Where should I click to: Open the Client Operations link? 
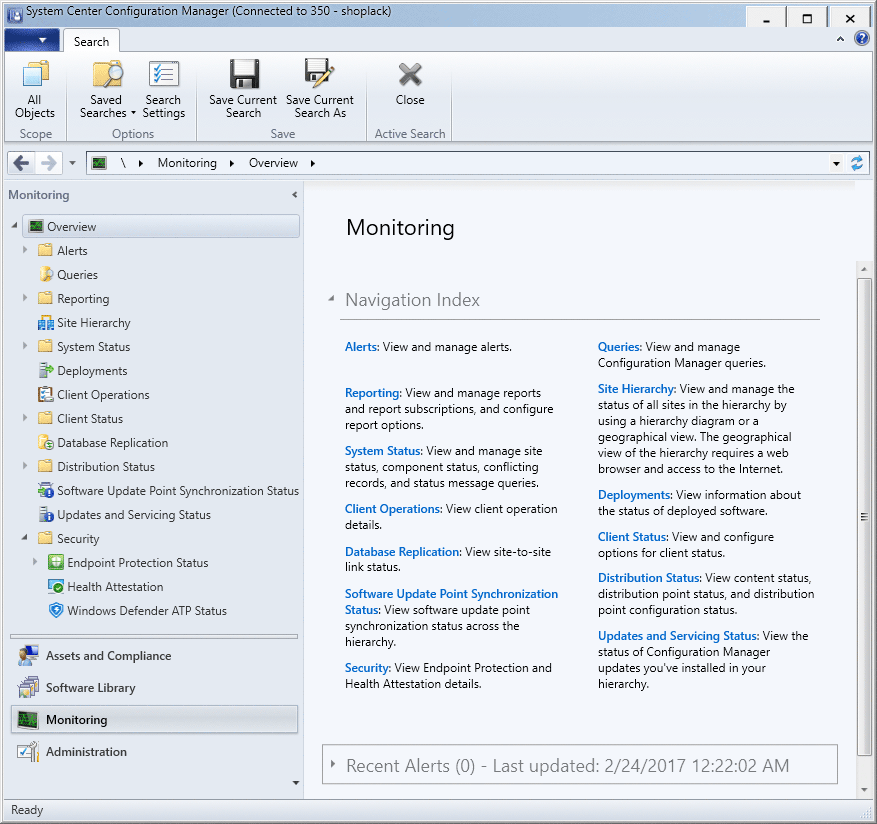(x=393, y=509)
